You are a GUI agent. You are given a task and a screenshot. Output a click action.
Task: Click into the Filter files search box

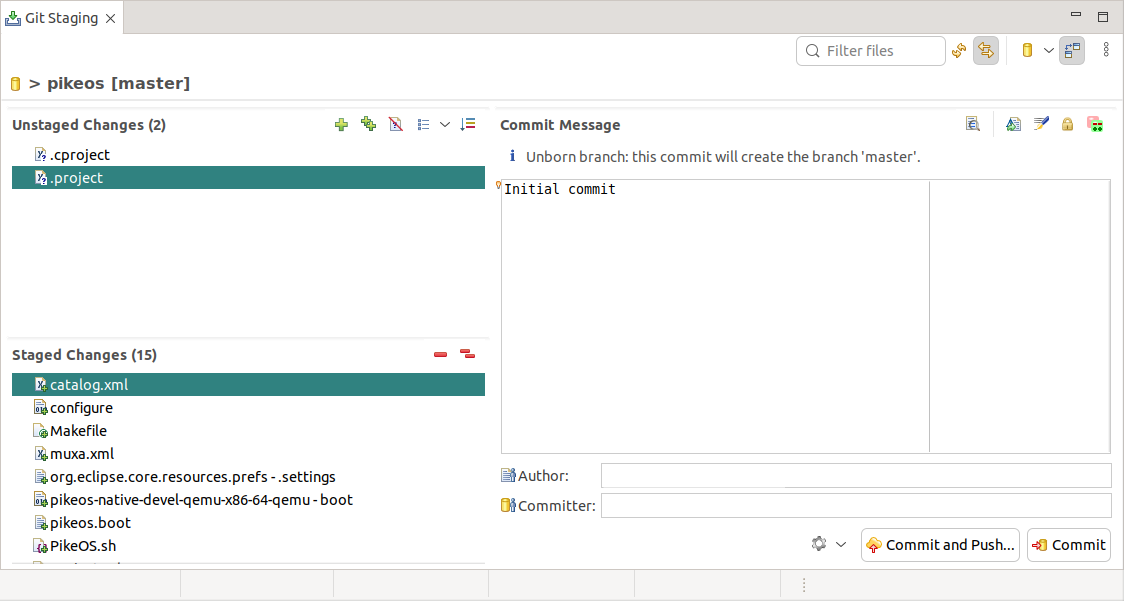[x=880, y=51]
